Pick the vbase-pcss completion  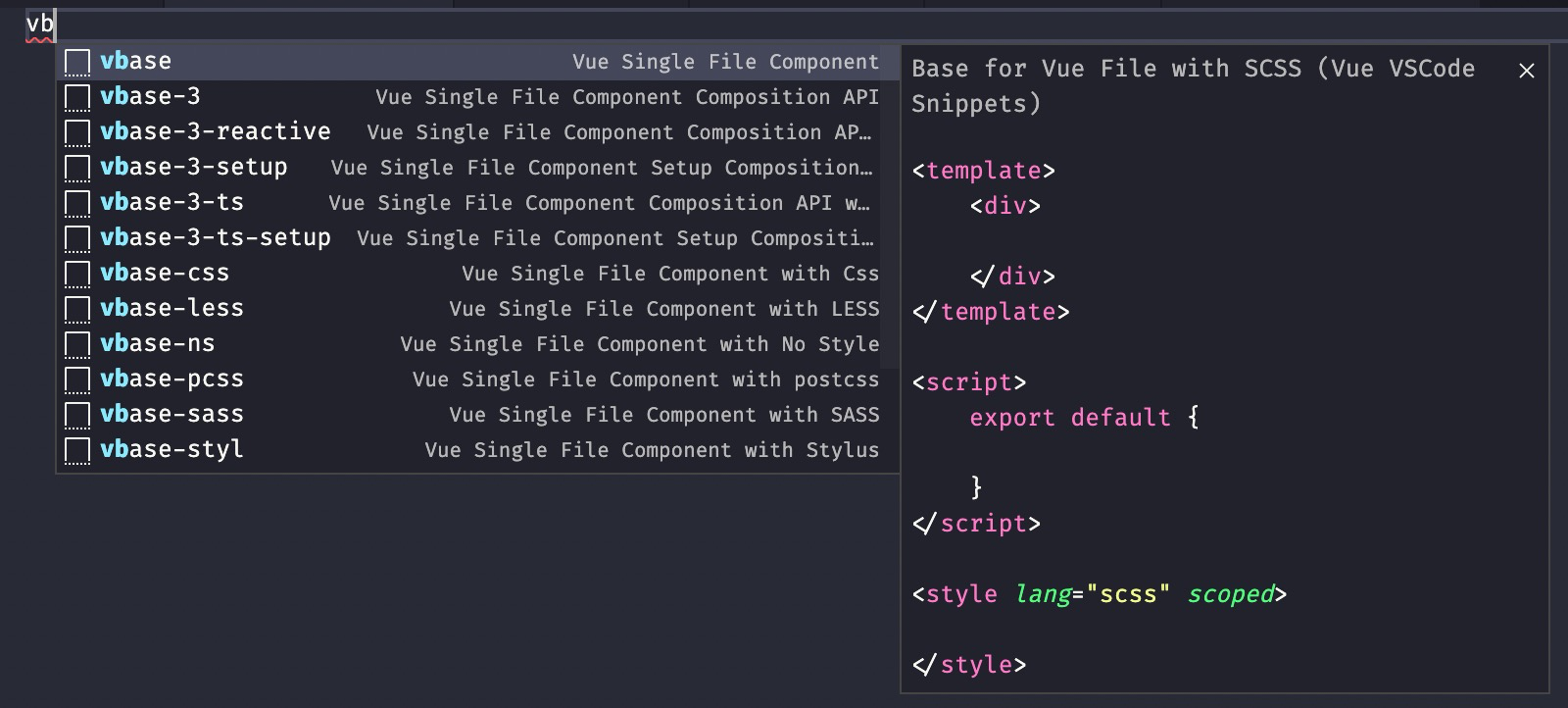point(477,379)
